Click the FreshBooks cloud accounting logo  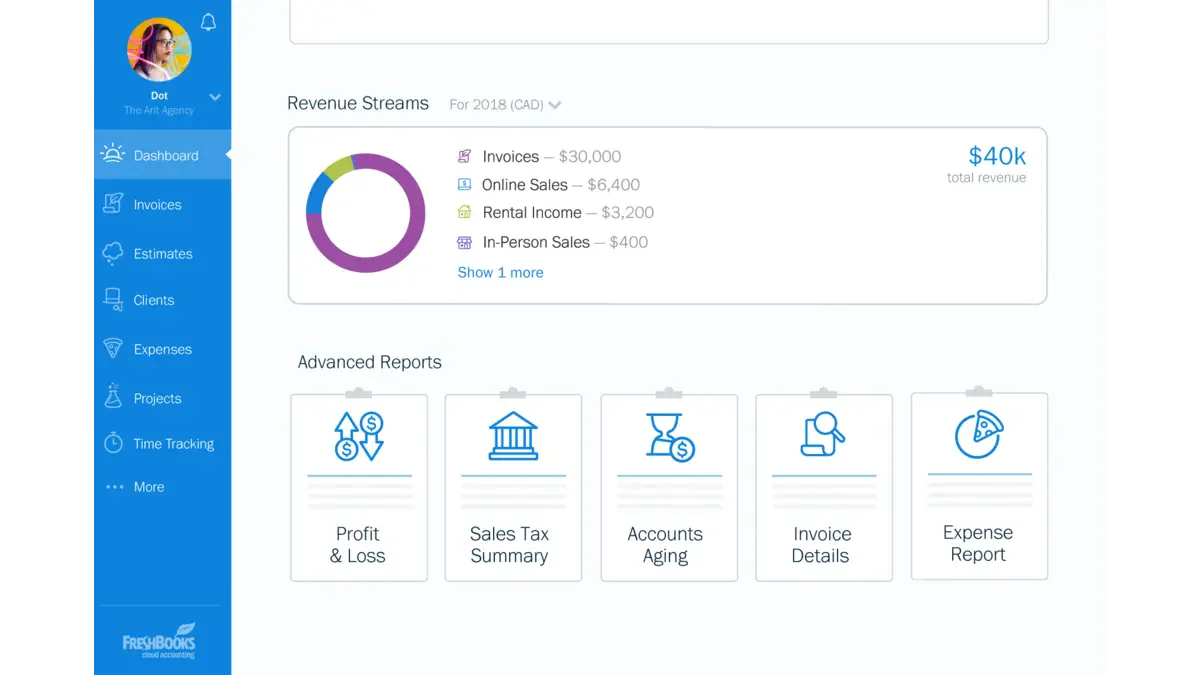[159, 640]
